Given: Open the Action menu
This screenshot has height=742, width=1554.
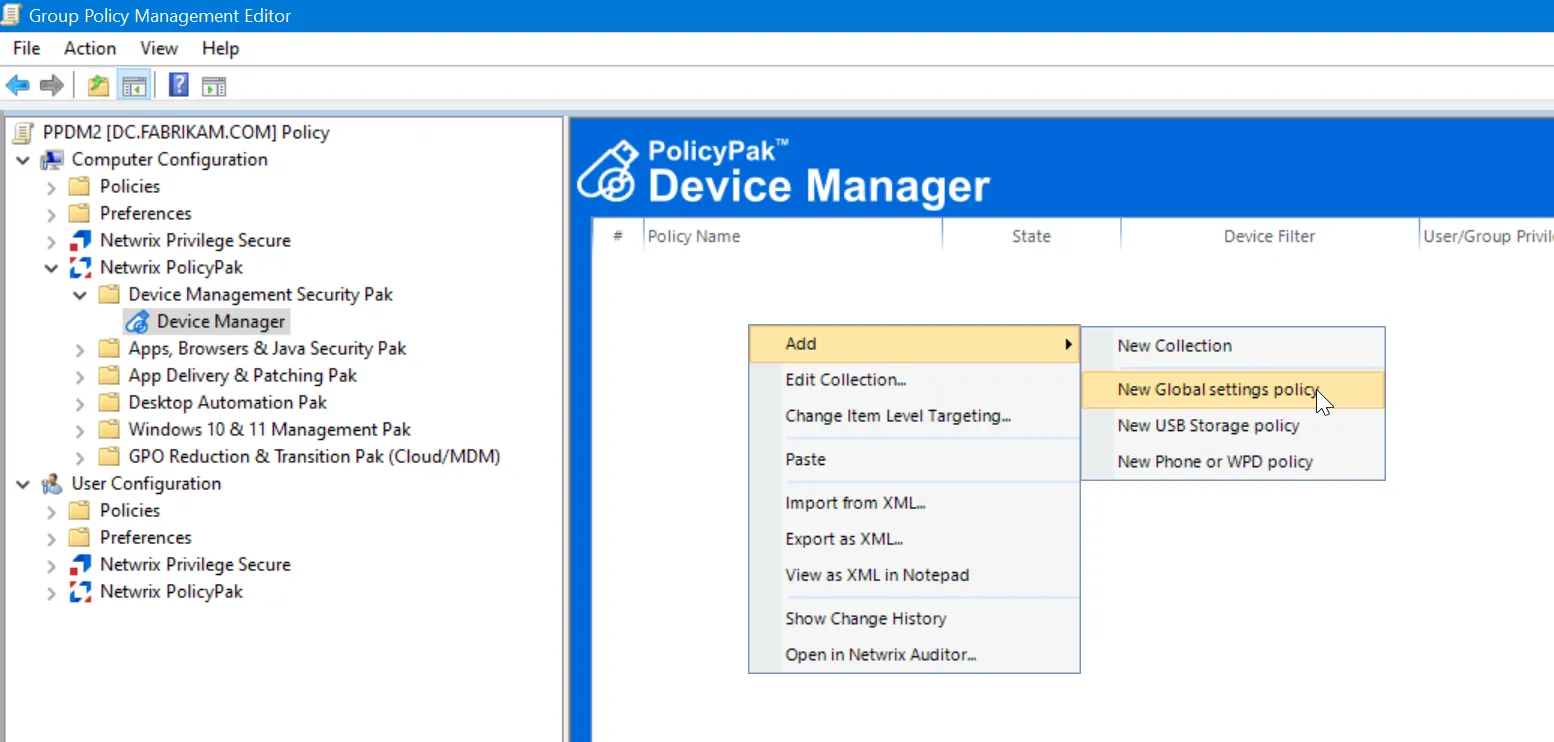Looking at the screenshot, I should coord(90,48).
